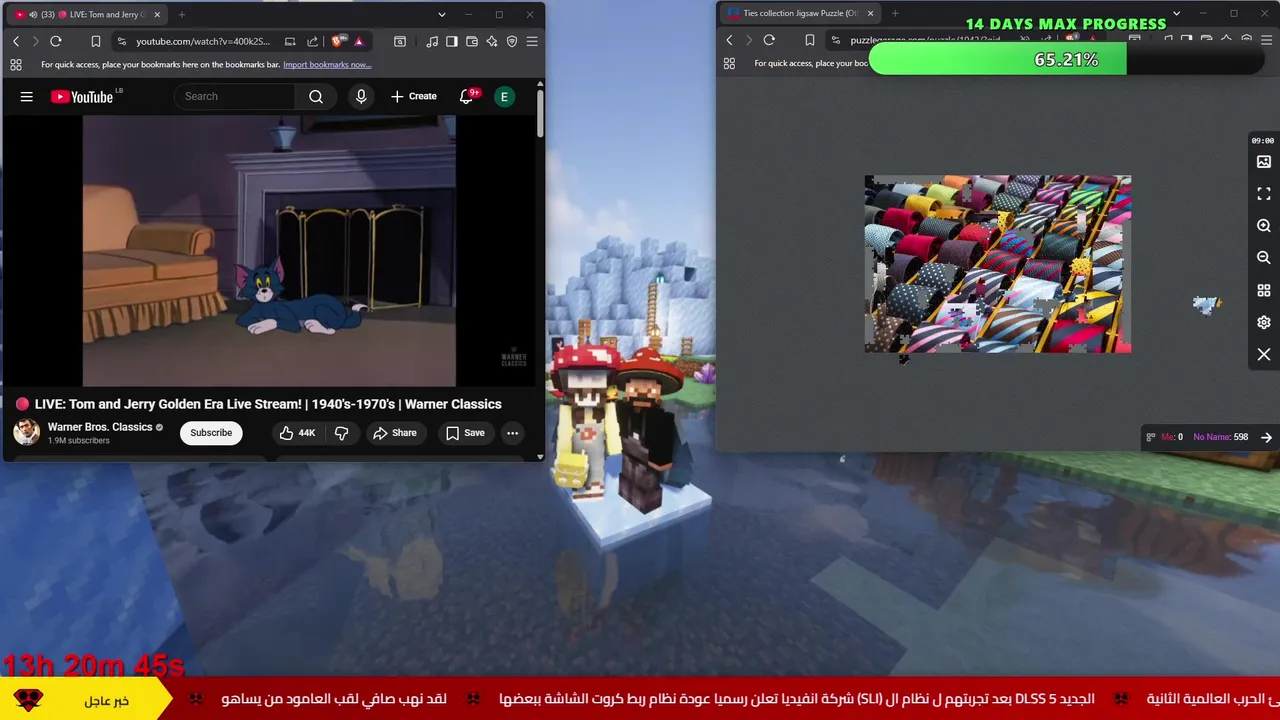Close the puzzle side toolbar with X

tap(1264, 355)
